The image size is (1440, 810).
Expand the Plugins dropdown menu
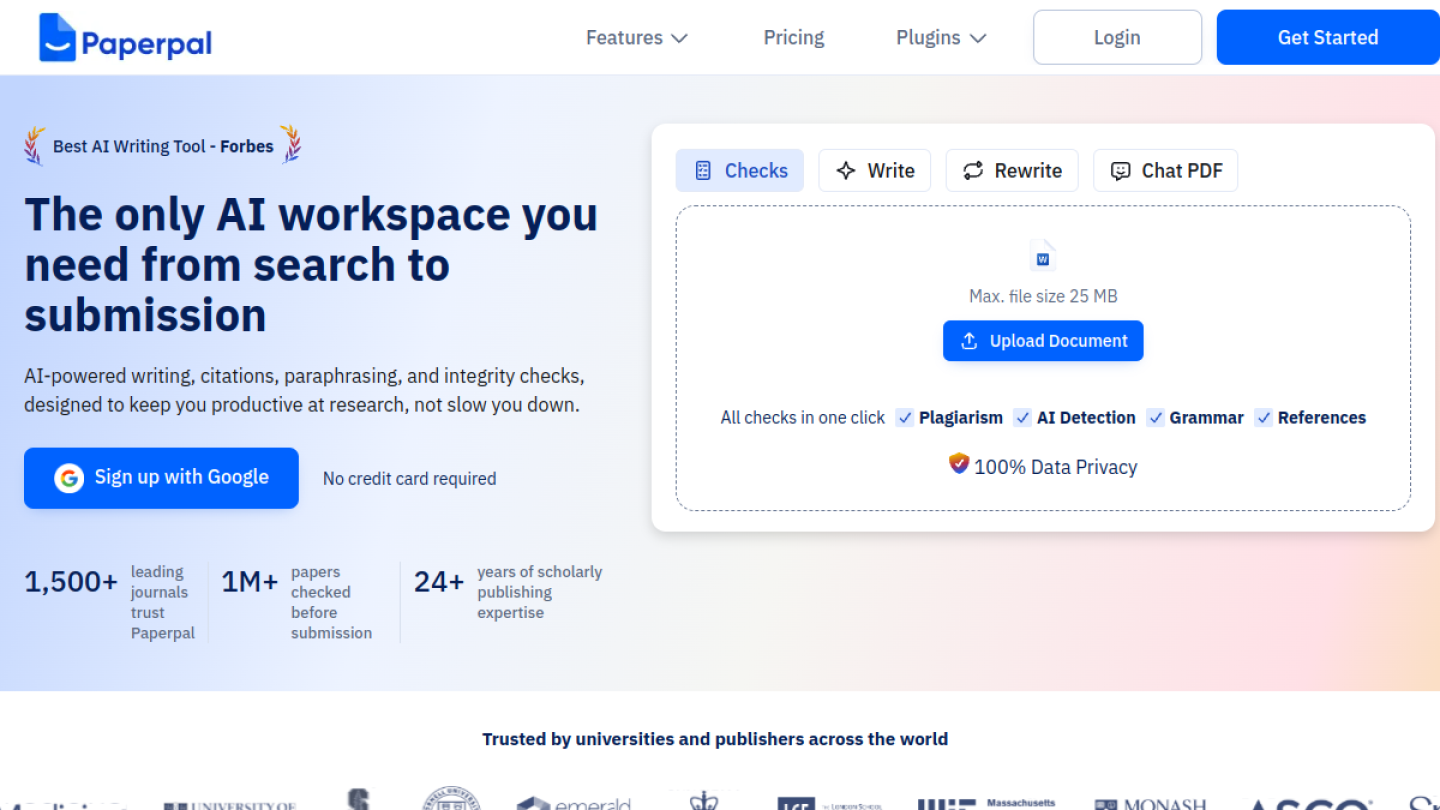(x=941, y=38)
